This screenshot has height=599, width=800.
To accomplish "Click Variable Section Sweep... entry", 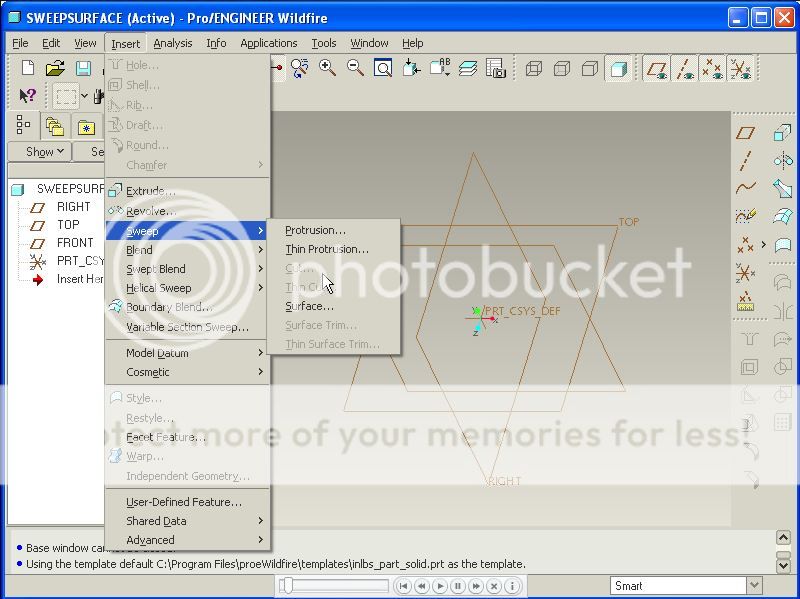I will click(x=187, y=327).
